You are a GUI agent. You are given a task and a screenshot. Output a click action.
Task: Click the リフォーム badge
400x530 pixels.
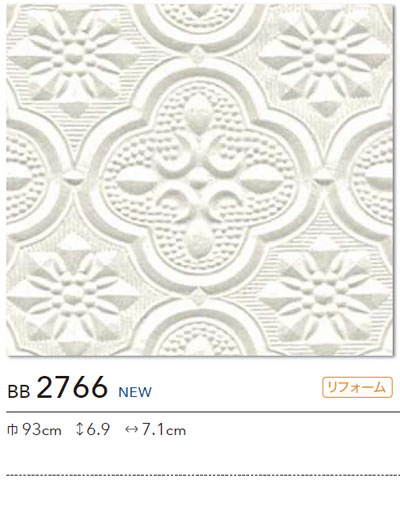click(x=357, y=387)
